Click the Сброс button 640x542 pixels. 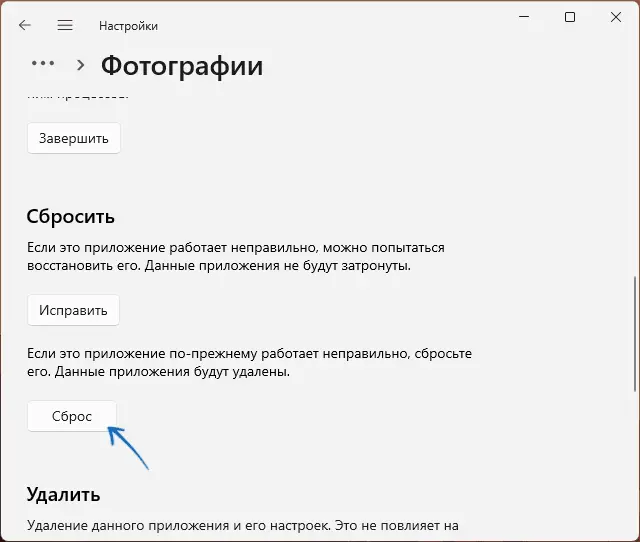click(72, 416)
